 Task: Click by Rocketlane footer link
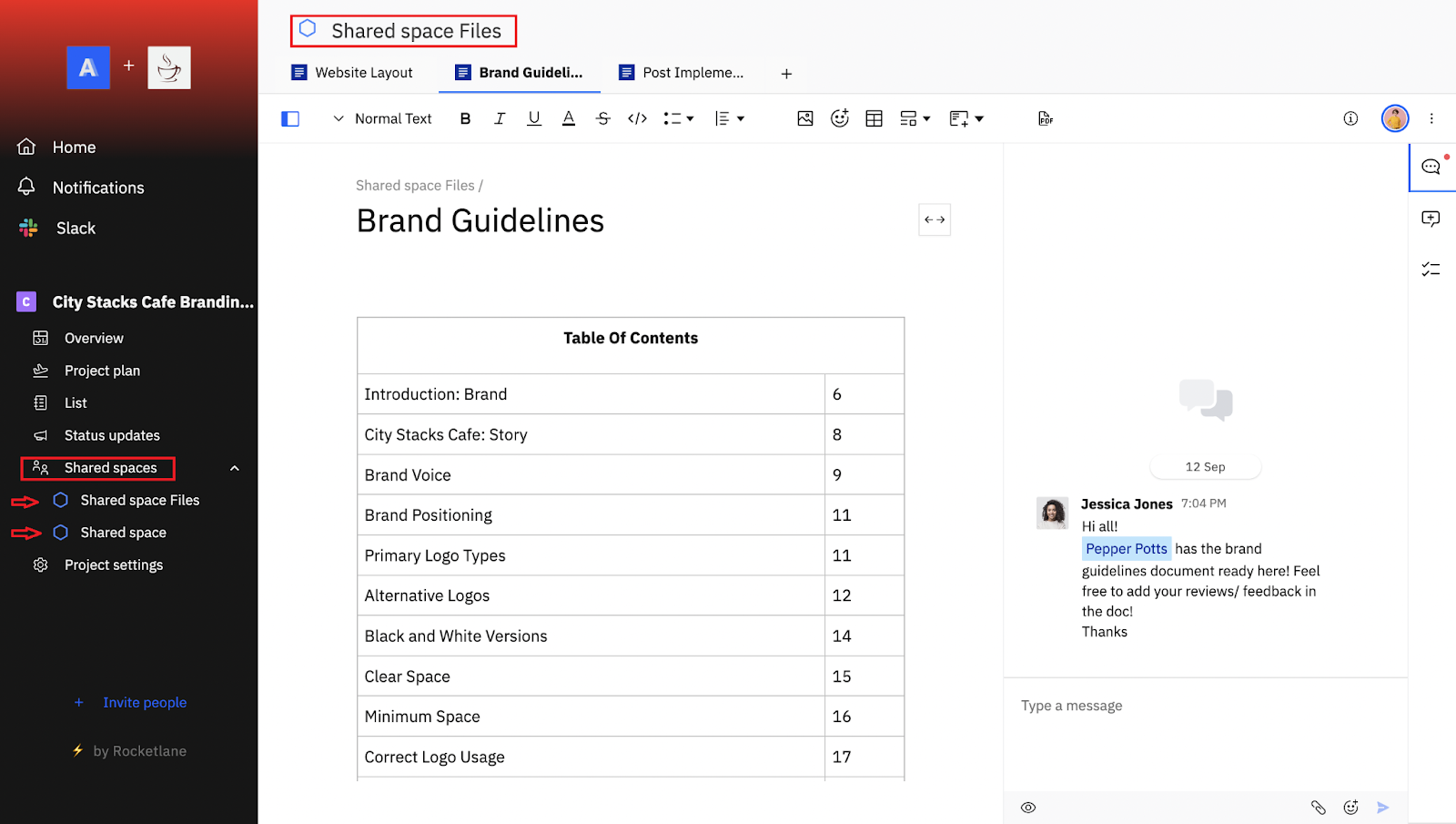pos(130,751)
